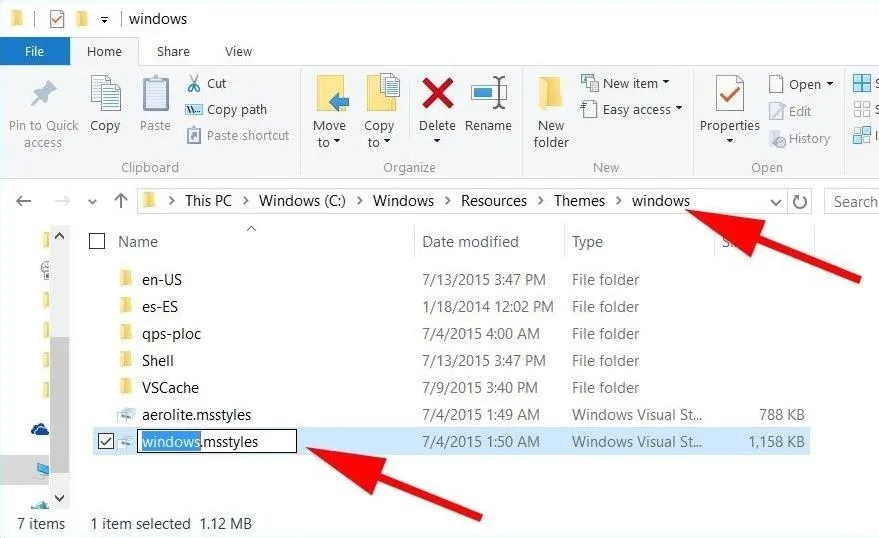
Task: Expand the Move to dropdown arrow
Action: [x=337, y=142]
